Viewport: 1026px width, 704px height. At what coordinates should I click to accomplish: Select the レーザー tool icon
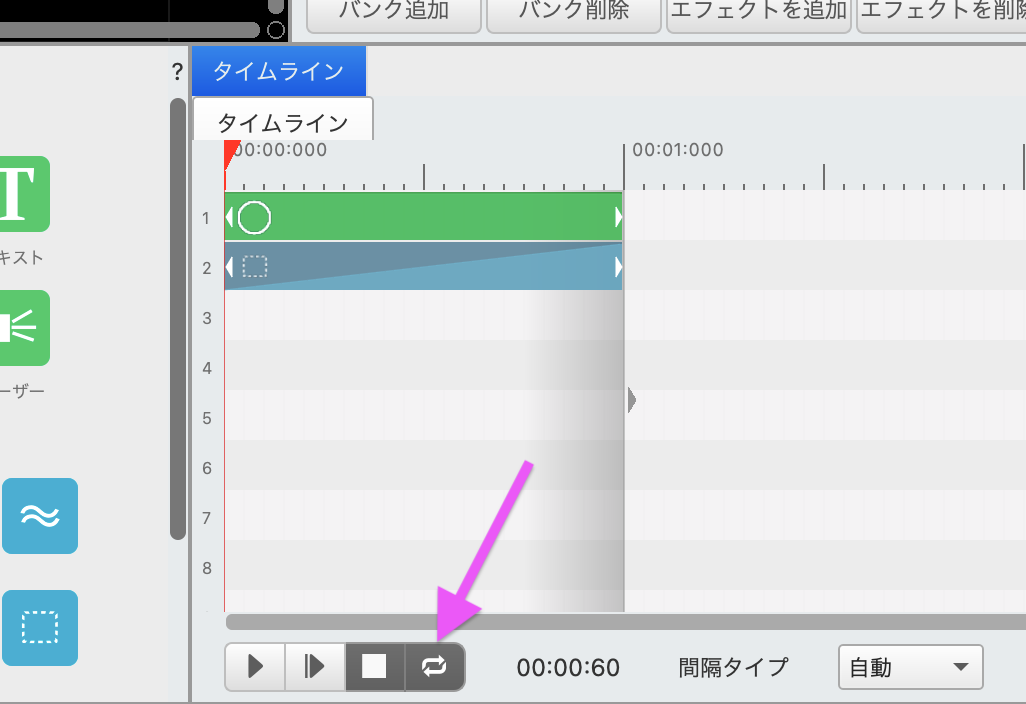[22, 329]
